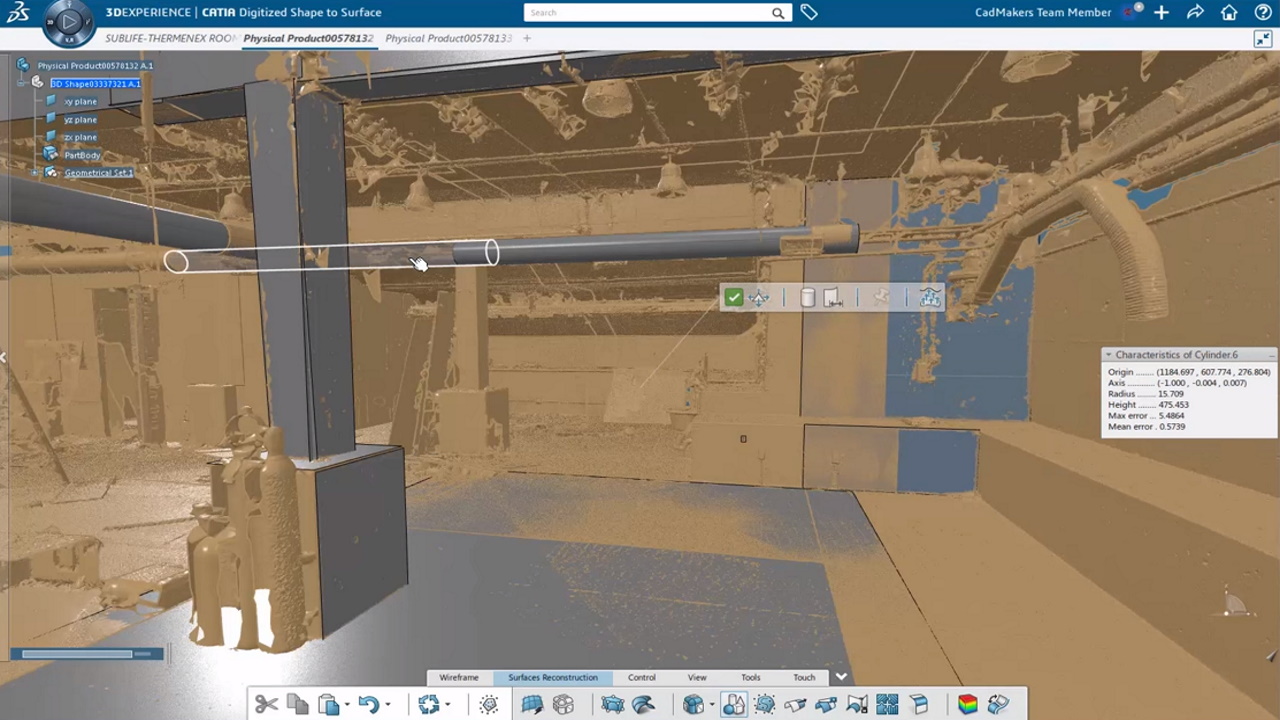Collapse the Characteristics of Cylinder.6 panel
Image resolution: width=1280 pixels, height=720 pixels.
point(1108,355)
